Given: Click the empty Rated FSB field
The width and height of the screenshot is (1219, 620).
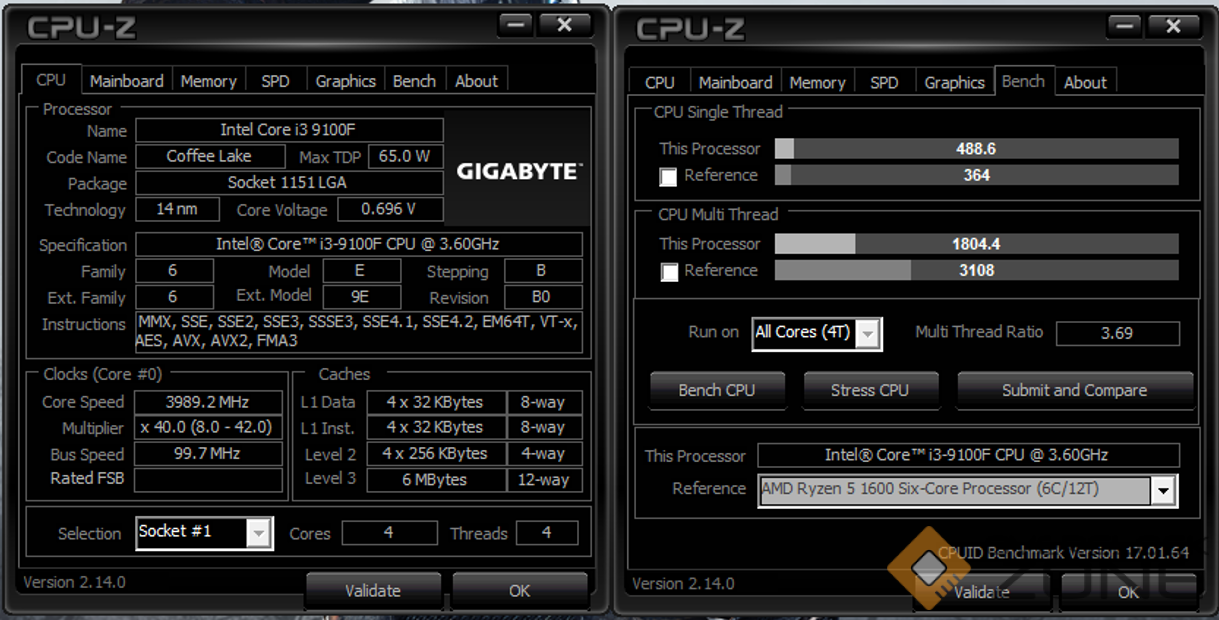Looking at the screenshot, I should [x=210, y=479].
